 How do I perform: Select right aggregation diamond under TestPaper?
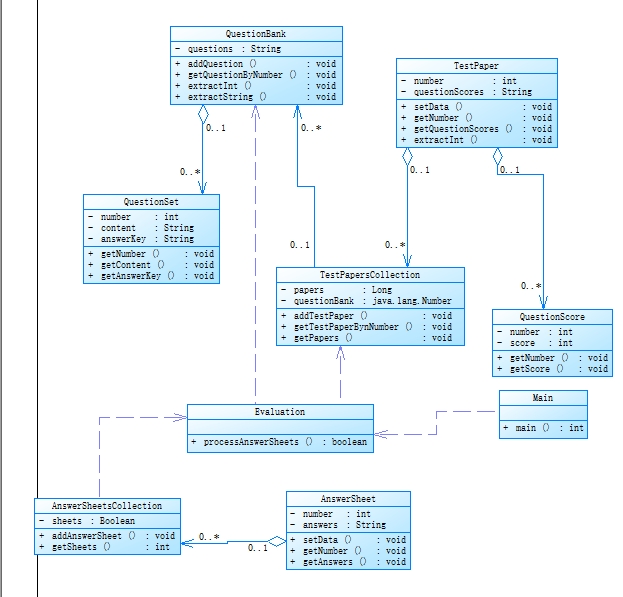(497, 157)
